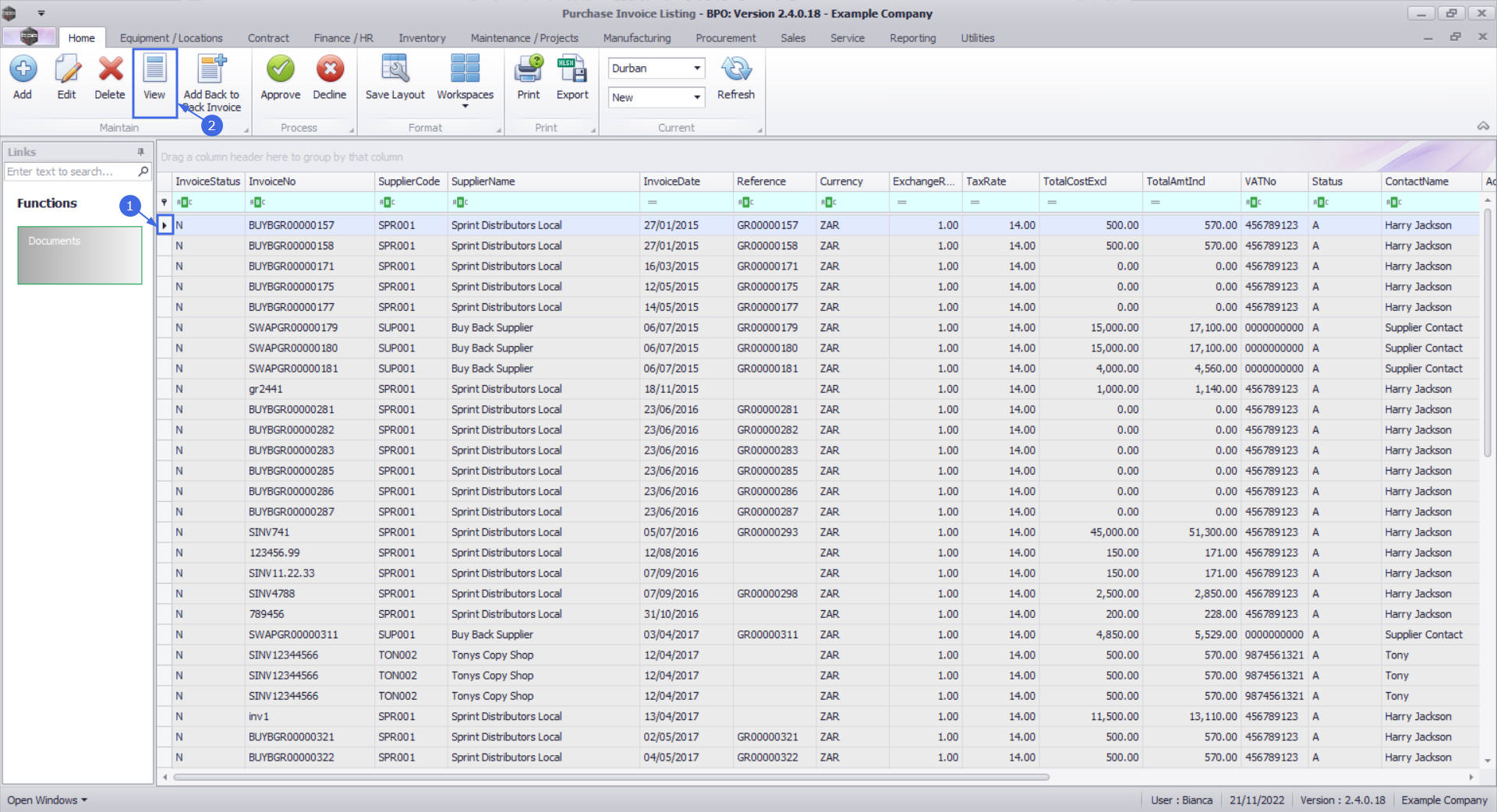Open the New status dropdown

pyautogui.click(x=696, y=97)
